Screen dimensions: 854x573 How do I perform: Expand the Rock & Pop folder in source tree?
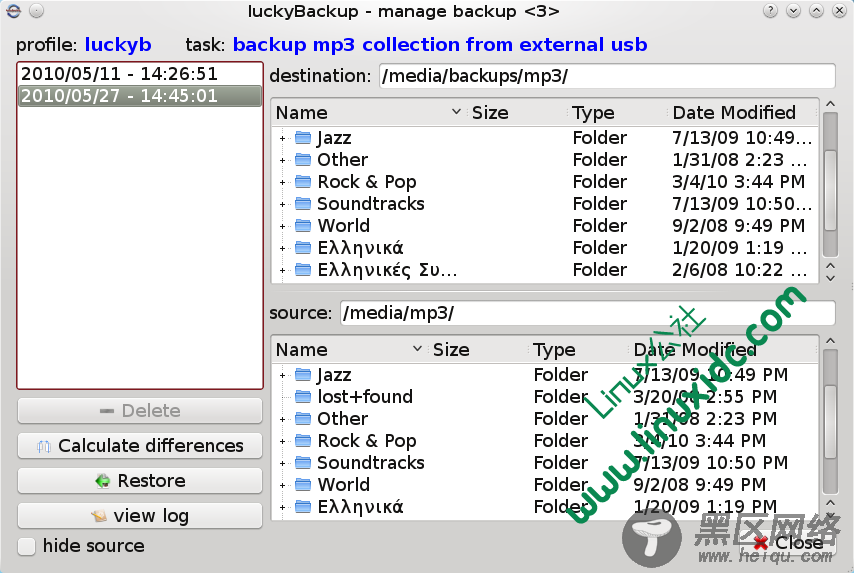point(282,441)
